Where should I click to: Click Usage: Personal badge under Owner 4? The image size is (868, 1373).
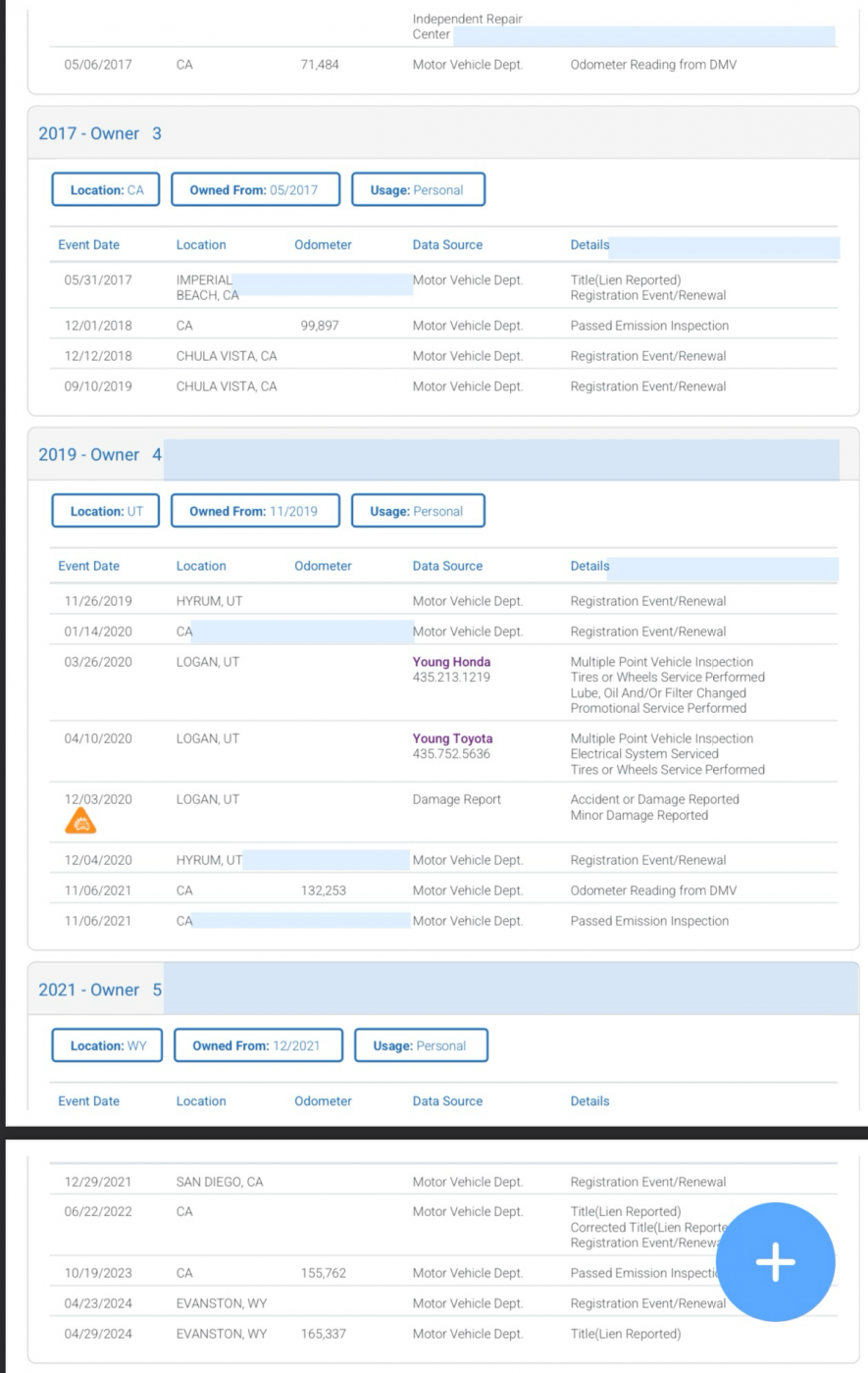[417, 511]
